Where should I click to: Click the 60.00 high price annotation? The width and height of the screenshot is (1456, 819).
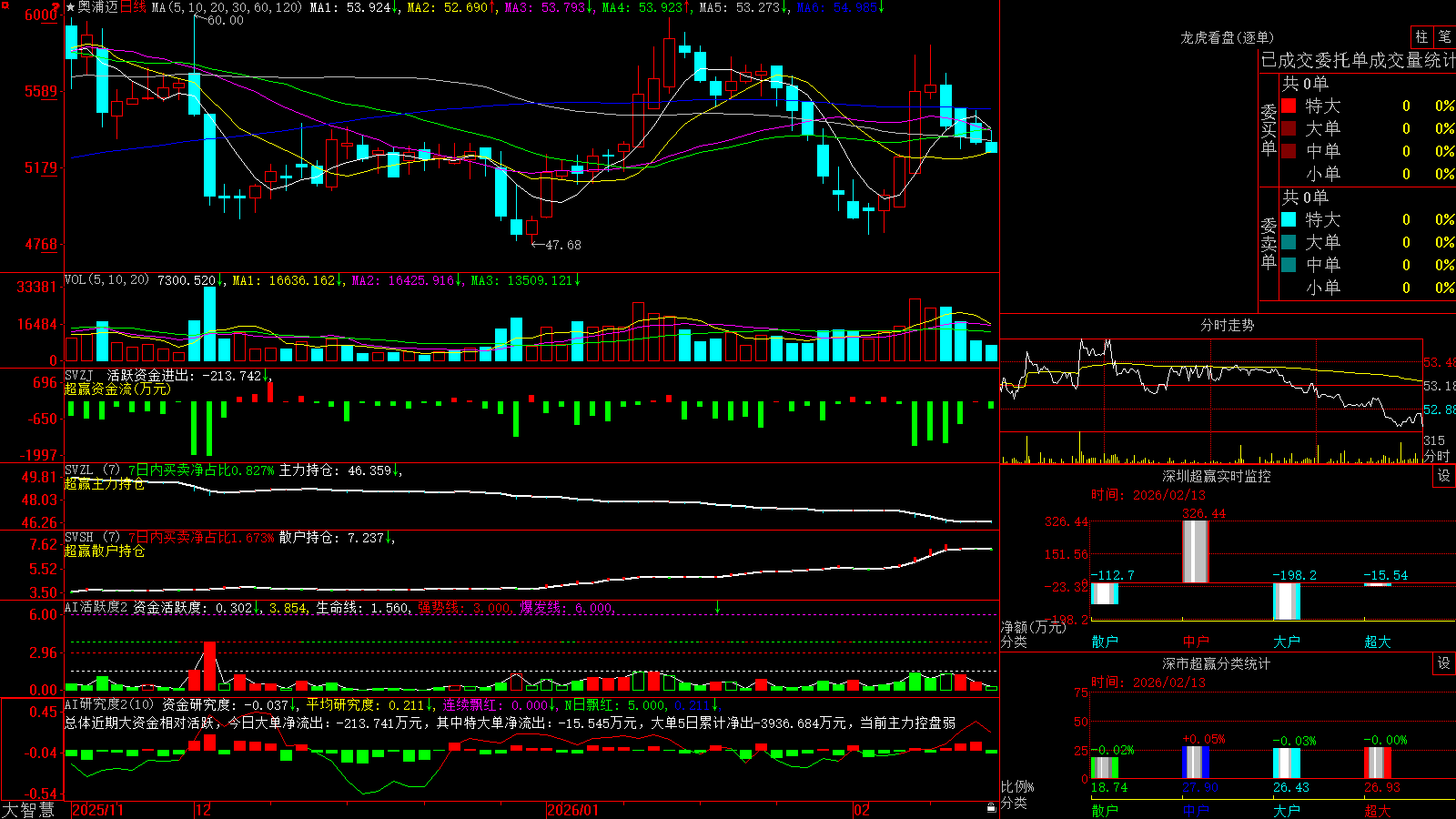point(225,20)
